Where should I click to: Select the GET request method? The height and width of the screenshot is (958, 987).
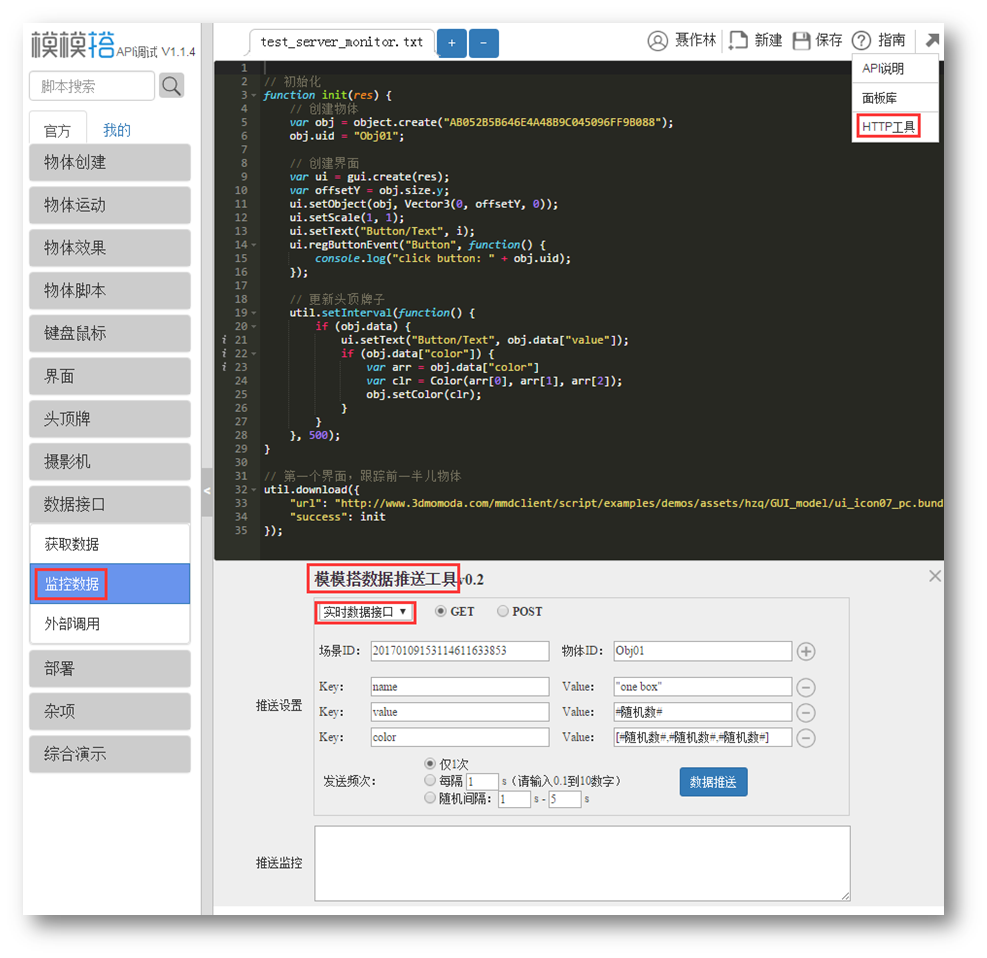(441, 611)
